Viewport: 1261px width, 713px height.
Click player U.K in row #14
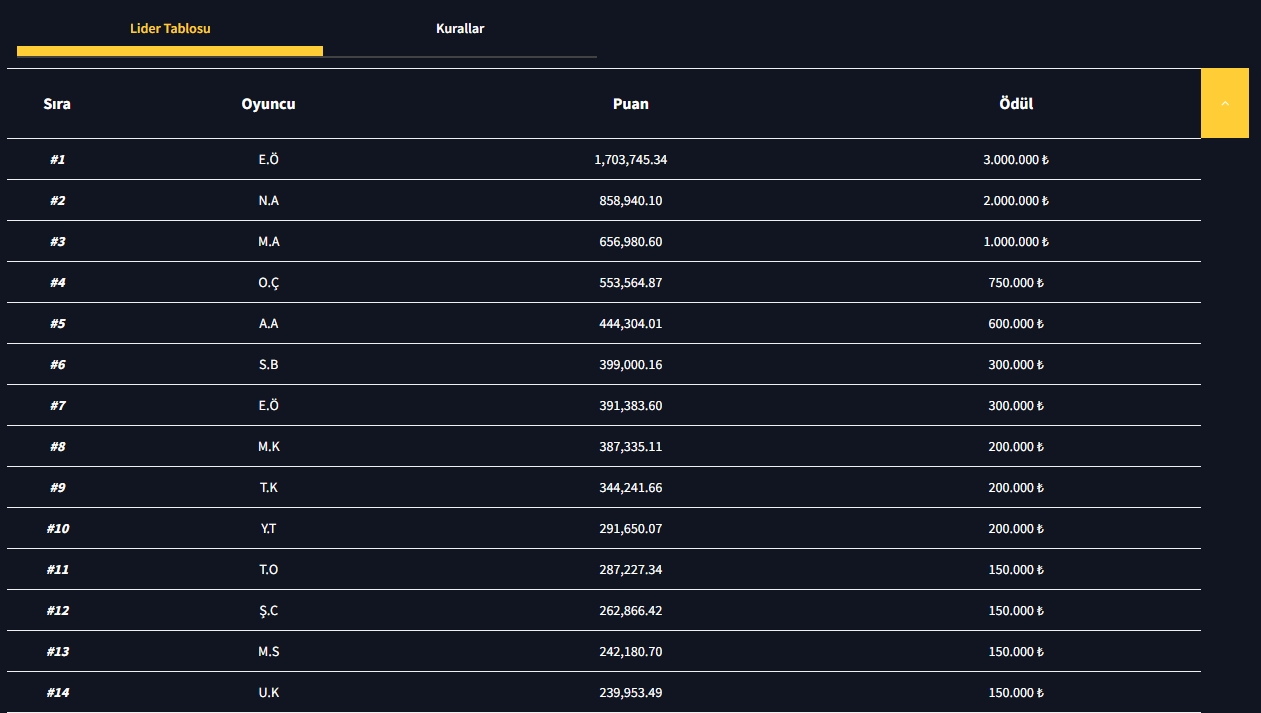[268, 692]
